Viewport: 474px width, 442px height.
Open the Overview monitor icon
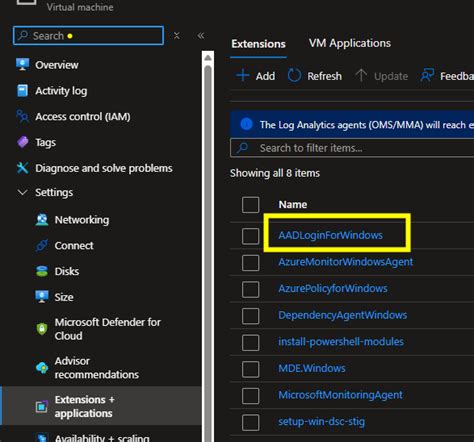click(x=22, y=65)
